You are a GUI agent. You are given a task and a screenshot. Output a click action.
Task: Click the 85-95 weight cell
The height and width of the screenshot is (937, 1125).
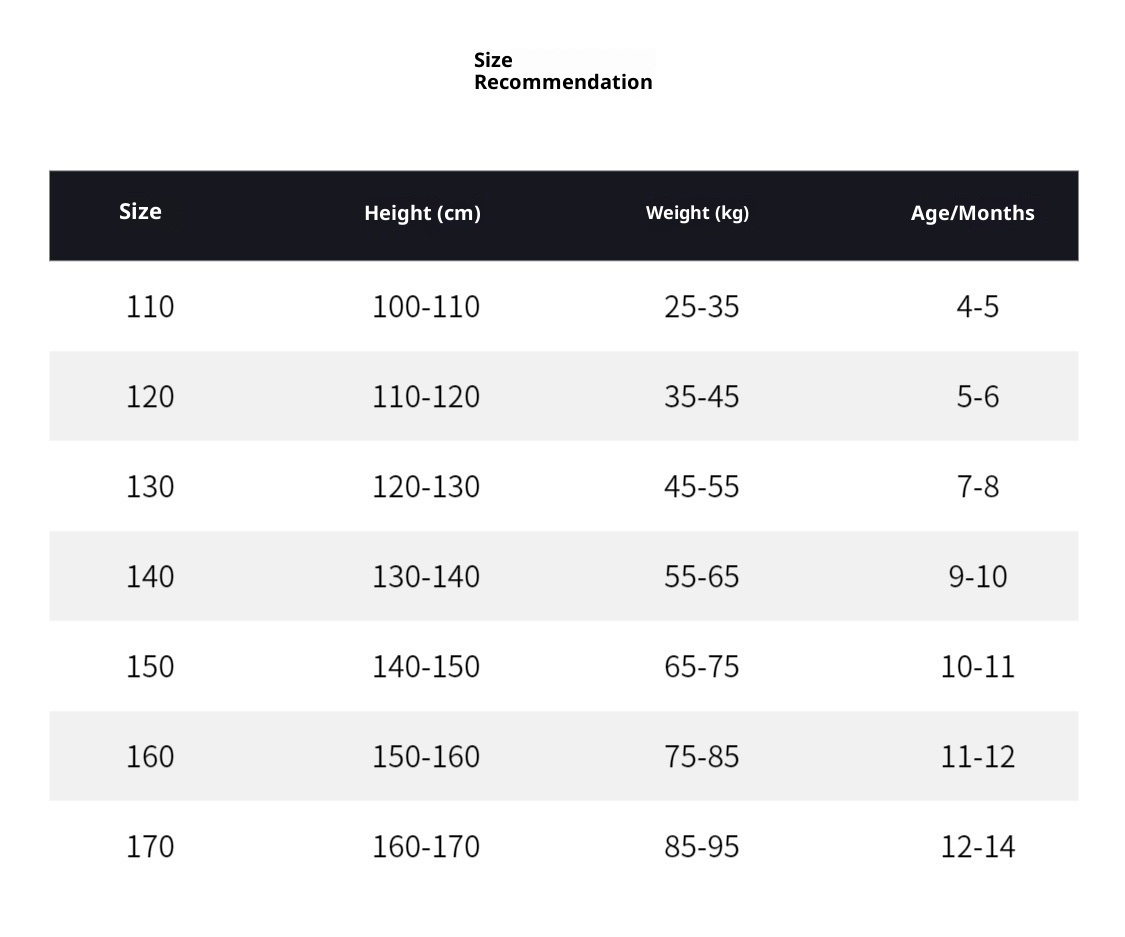click(701, 846)
